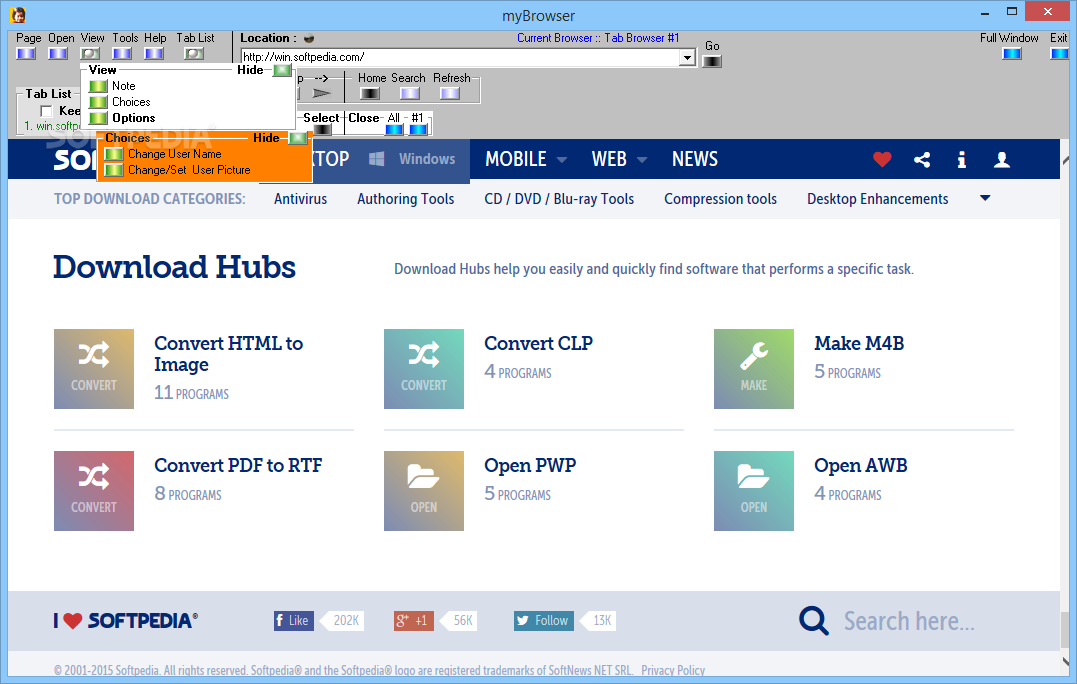Click the green View menu button
The image size is (1077, 684).
pyautogui.click(x=90, y=54)
